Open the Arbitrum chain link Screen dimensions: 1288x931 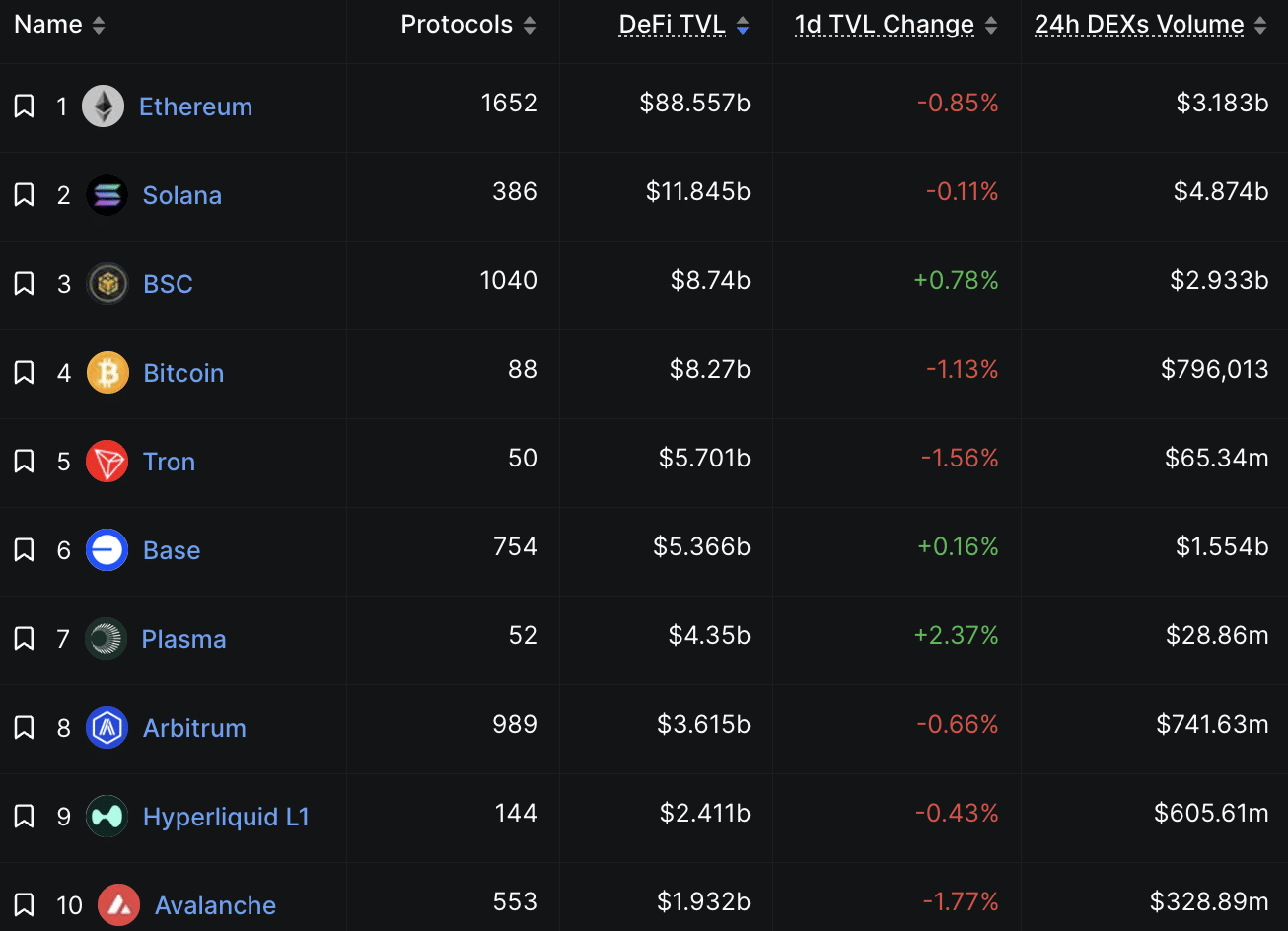click(x=194, y=728)
